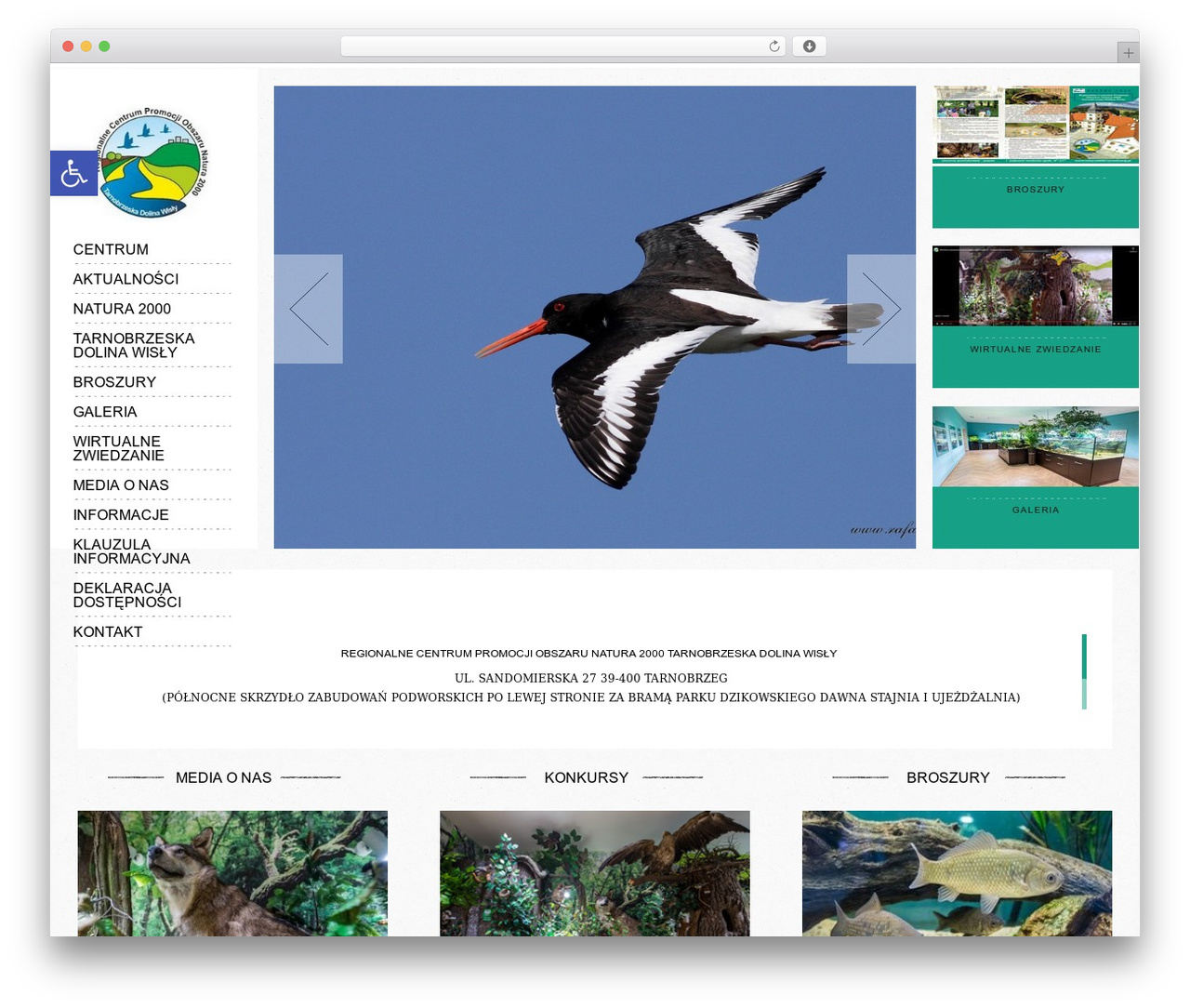Advance slider with right arrow

click(x=881, y=309)
